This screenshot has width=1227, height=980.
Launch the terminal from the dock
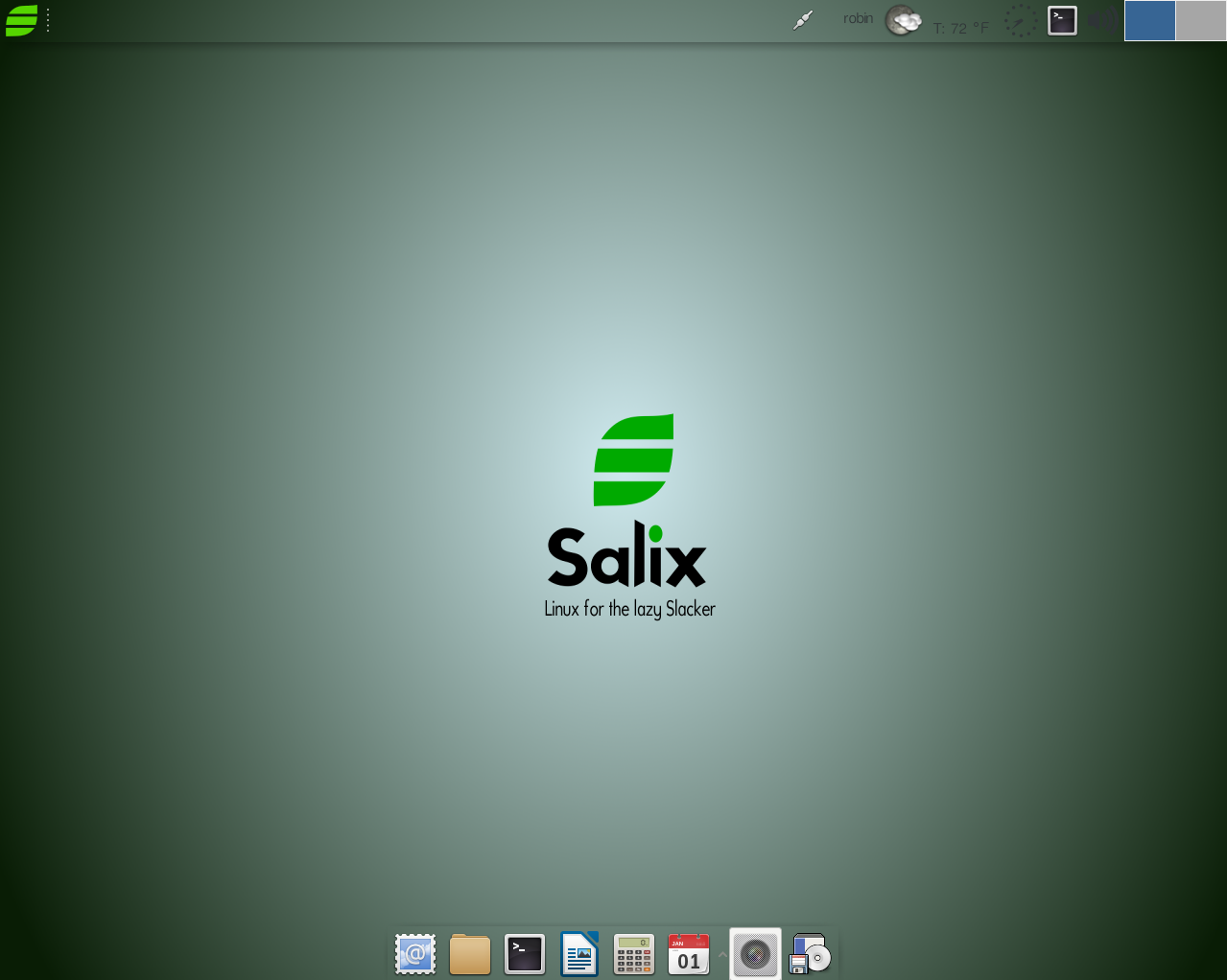525,954
